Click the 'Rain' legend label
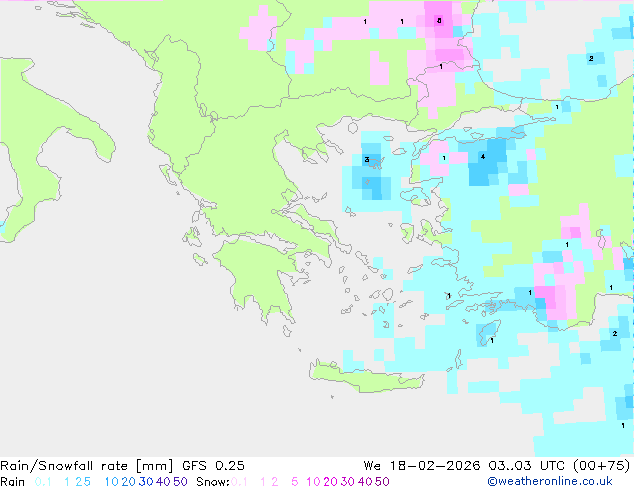 click(x=13, y=482)
